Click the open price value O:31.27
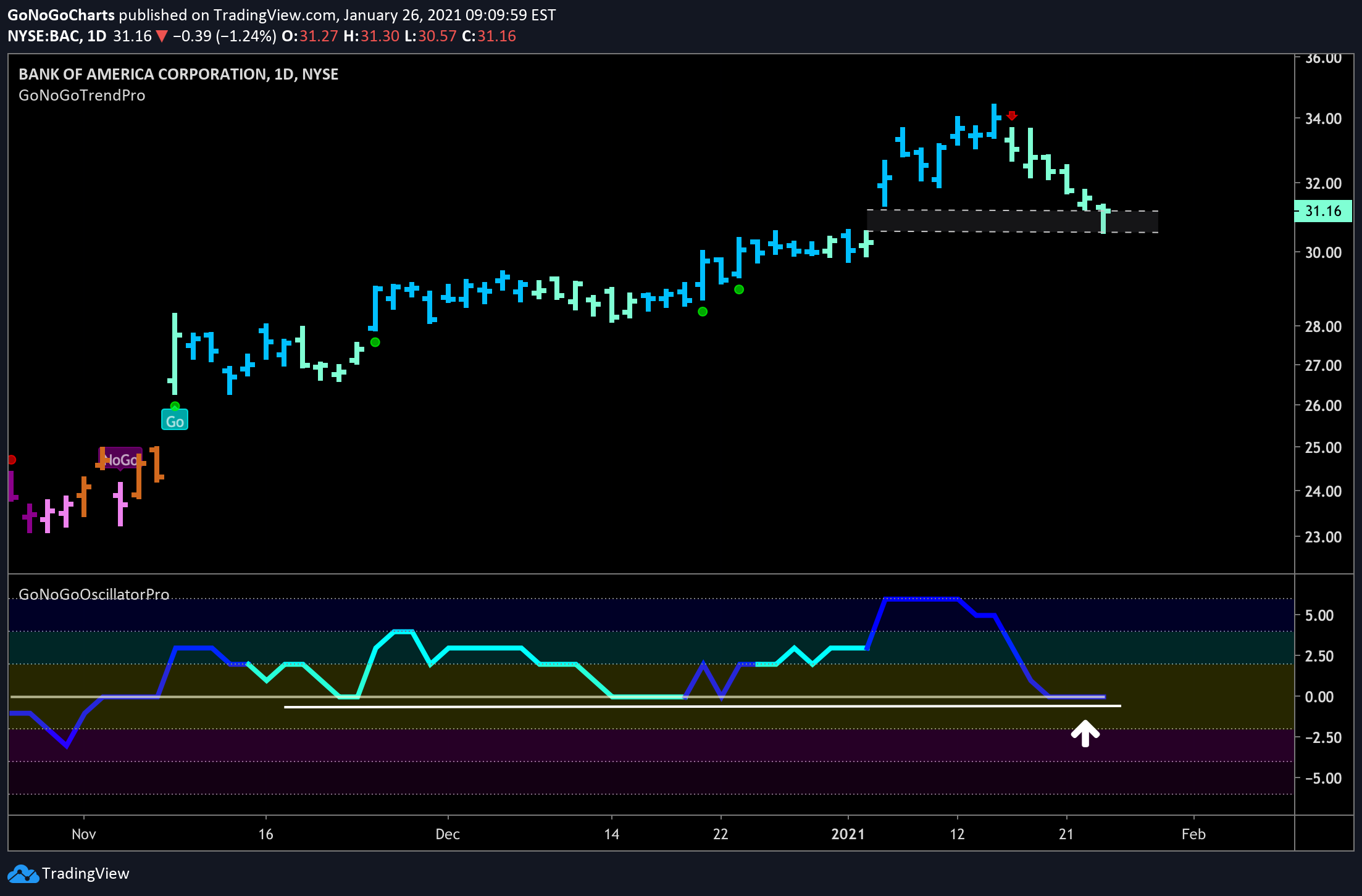Screen dimensions: 1362x896 tap(310, 36)
